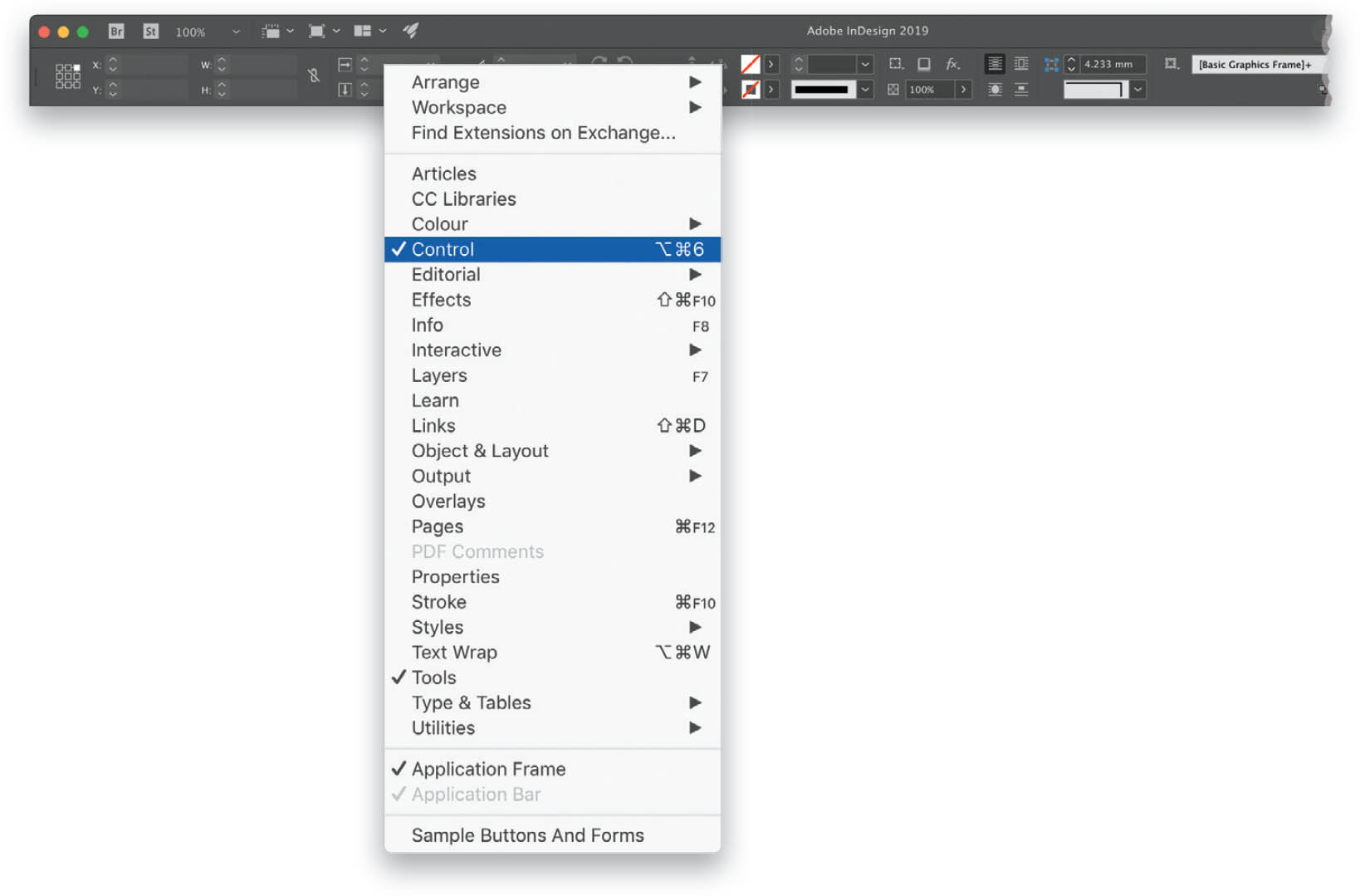
Task: Open the fx effects icon
Action: (x=952, y=64)
